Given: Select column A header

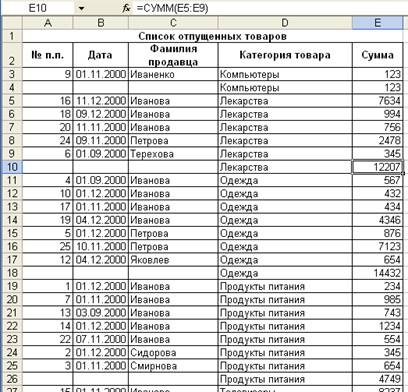Looking at the screenshot, I should (48, 23).
